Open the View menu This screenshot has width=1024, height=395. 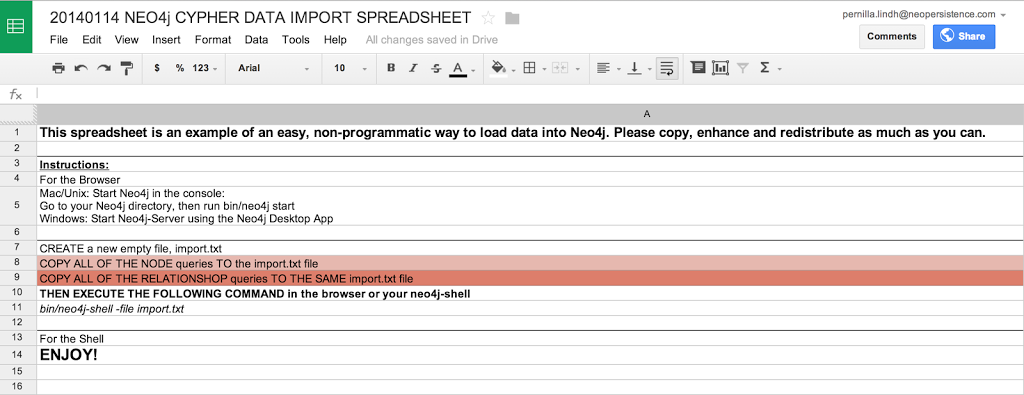coord(127,40)
